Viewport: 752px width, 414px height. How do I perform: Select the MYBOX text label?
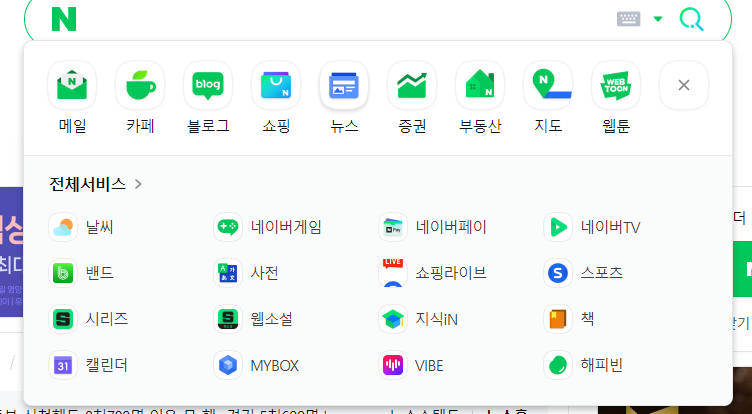[x=274, y=366]
